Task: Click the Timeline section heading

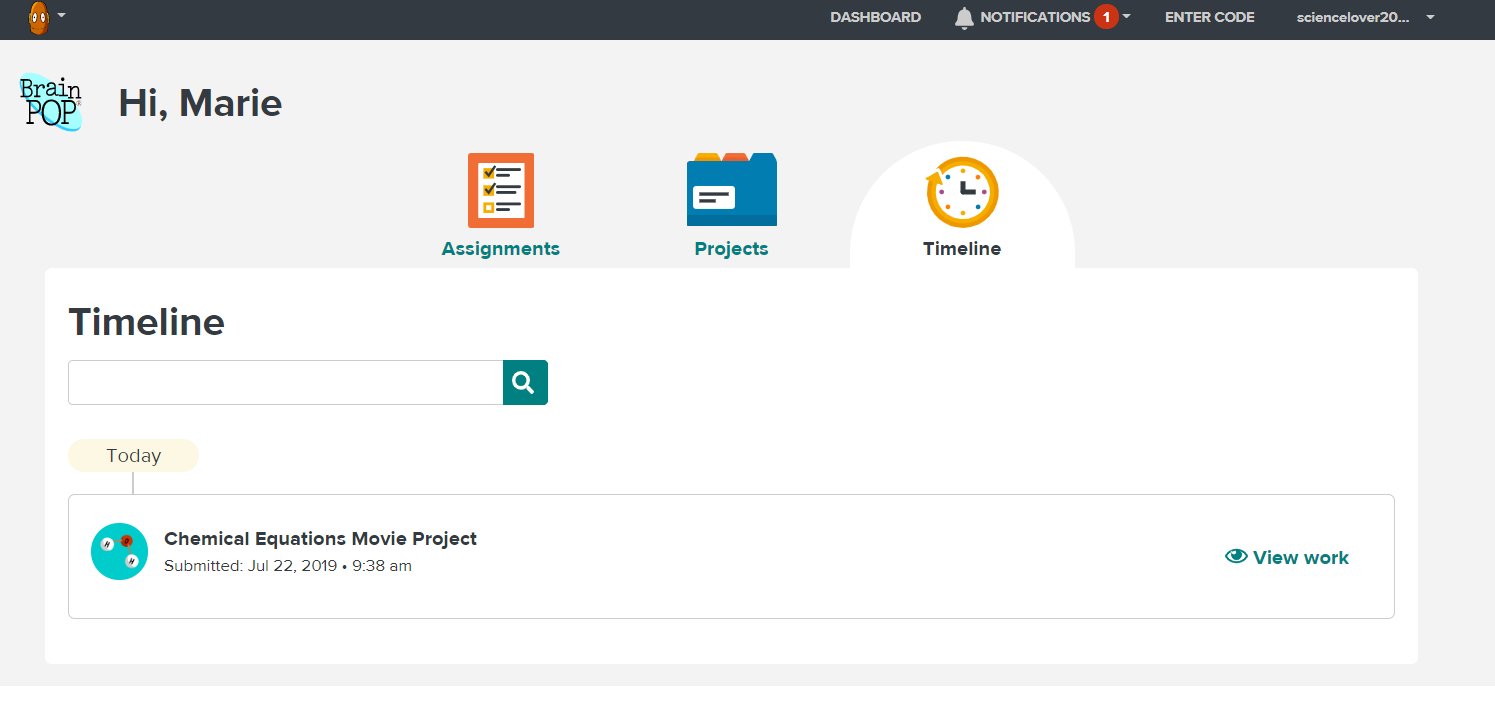Action: (x=146, y=322)
